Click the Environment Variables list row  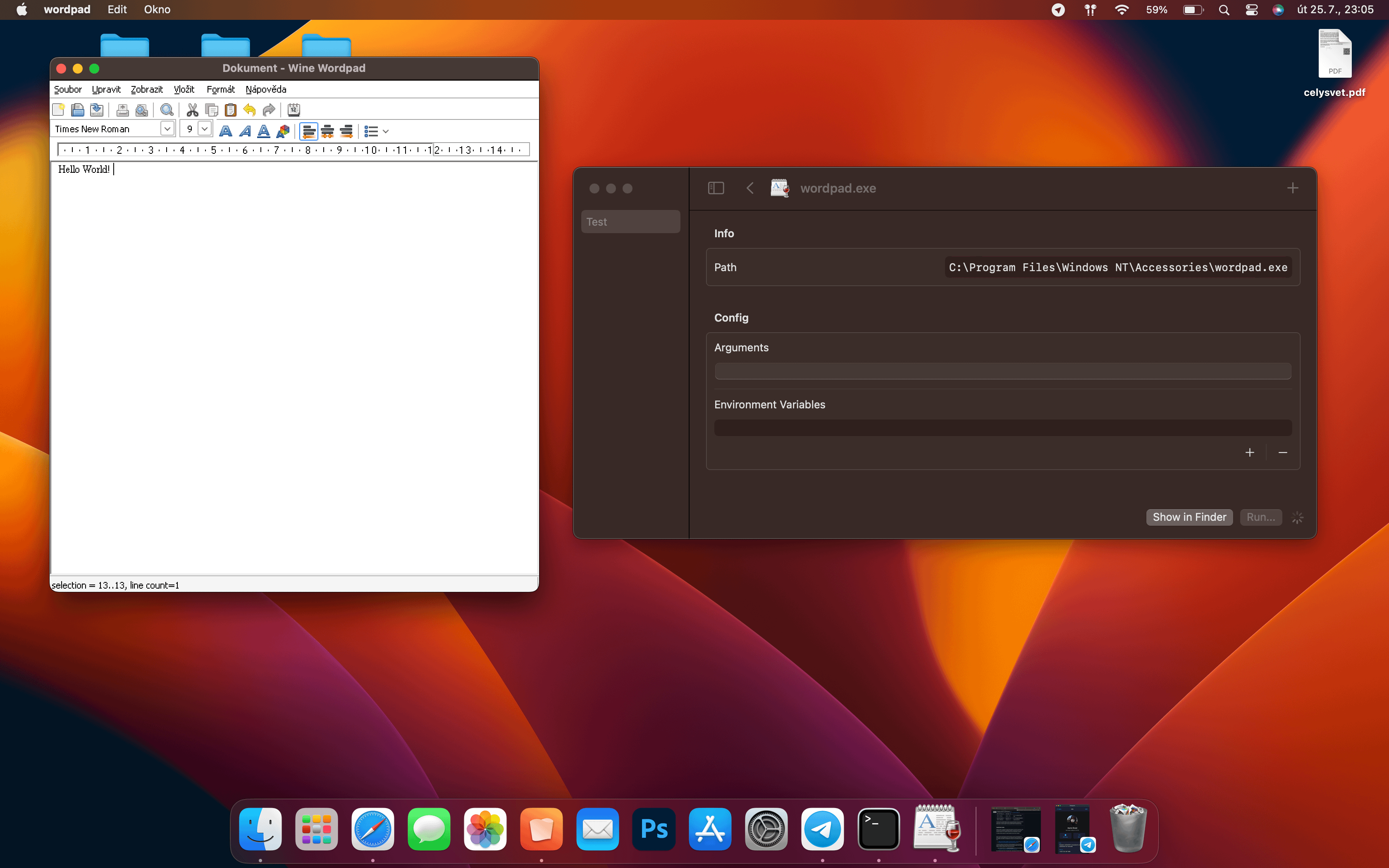pyautogui.click(x=1003, y=428)
